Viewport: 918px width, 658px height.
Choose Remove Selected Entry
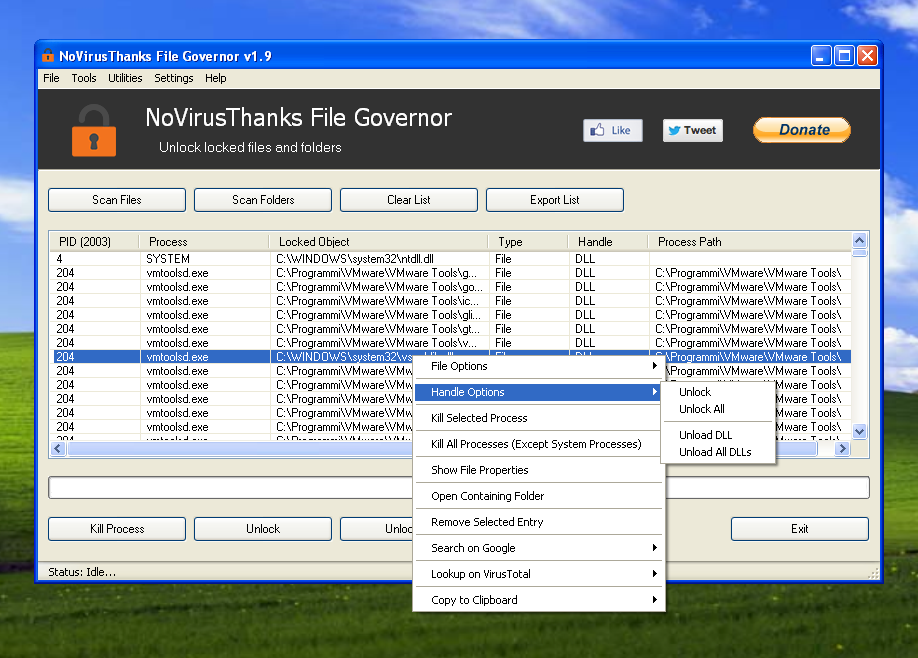[x=539, y=522]
